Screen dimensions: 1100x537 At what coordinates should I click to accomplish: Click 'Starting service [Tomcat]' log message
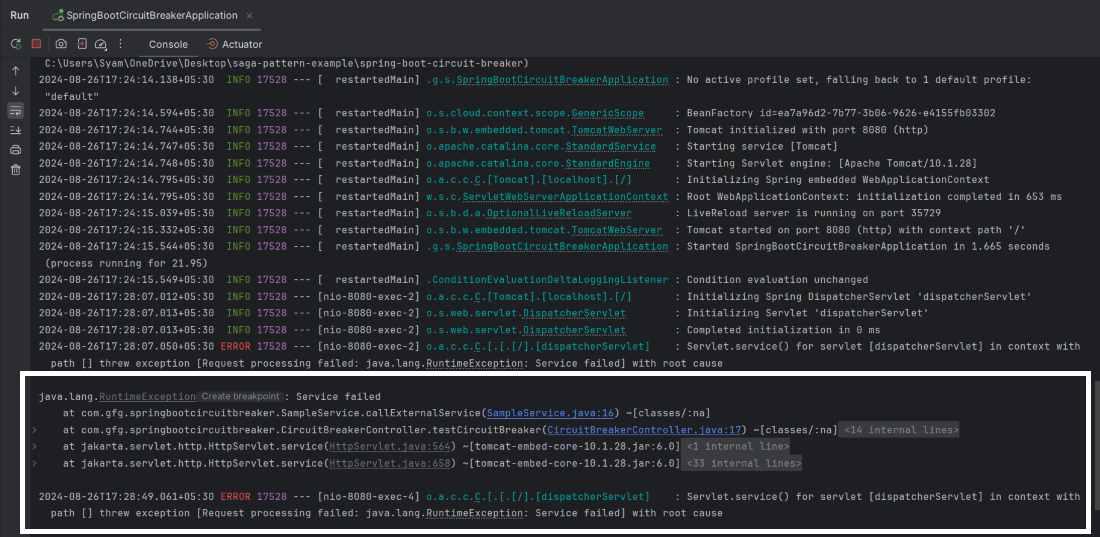point(763,147)
